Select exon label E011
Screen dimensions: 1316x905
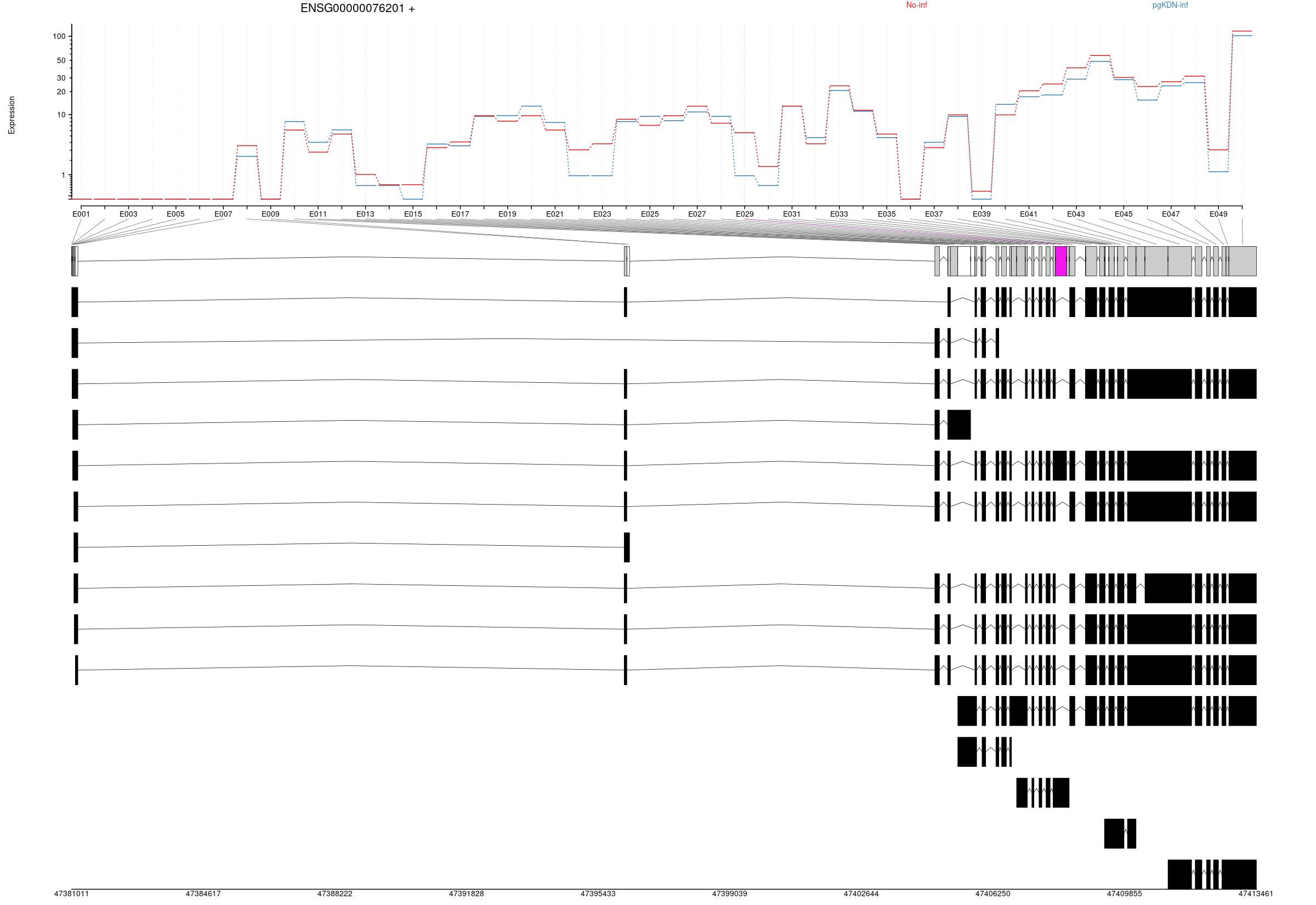[x=318, y=214]
